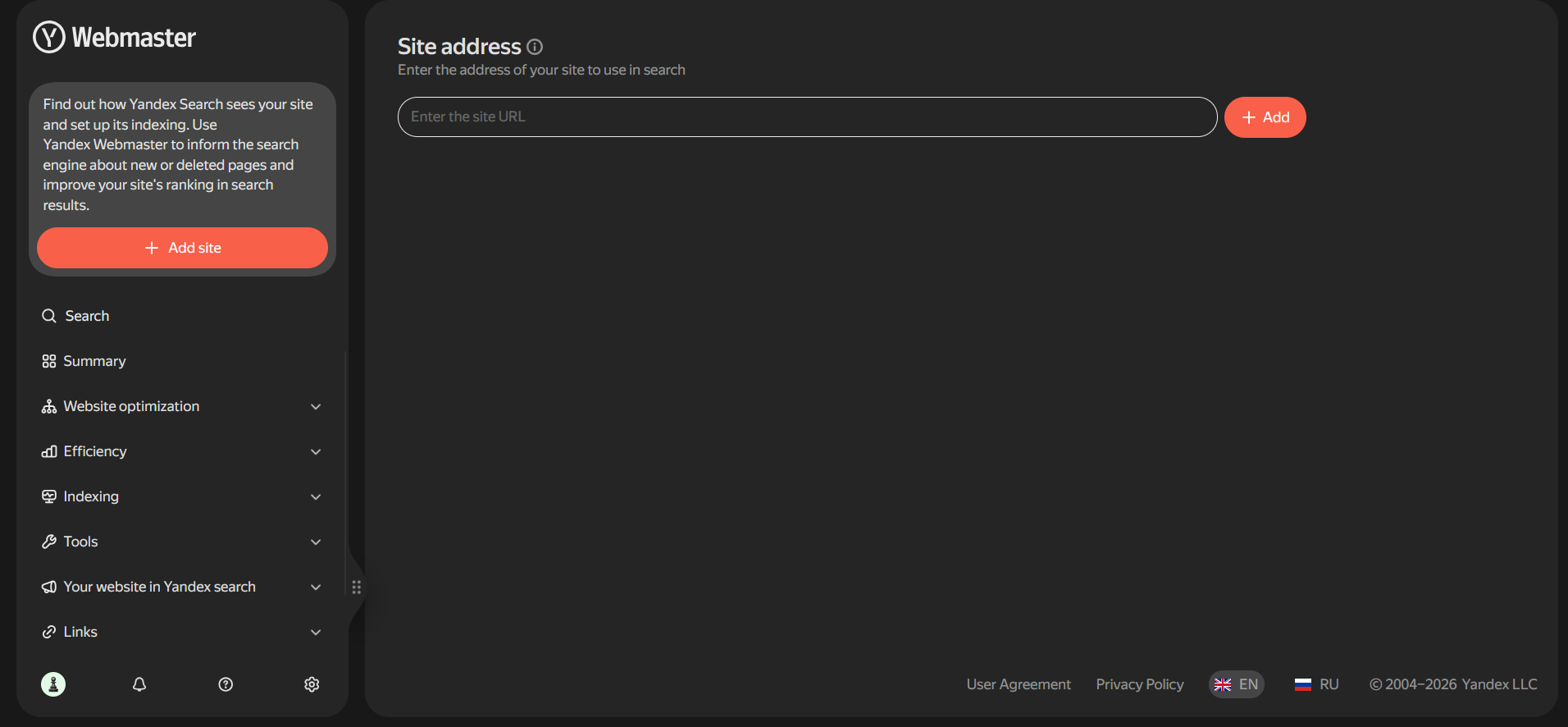
Task: Click the Links chain icon
Action: pos(49,632)
